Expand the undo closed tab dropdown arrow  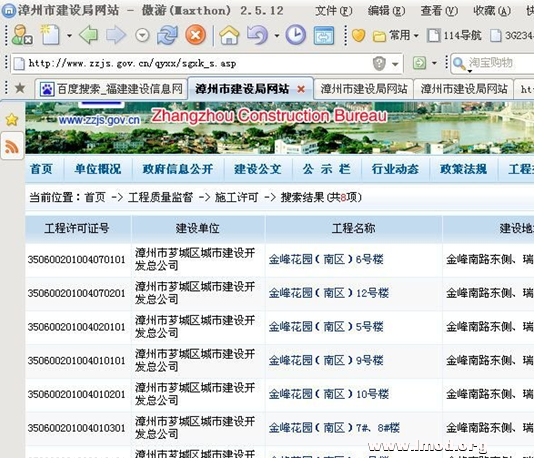tap(277, 35)
